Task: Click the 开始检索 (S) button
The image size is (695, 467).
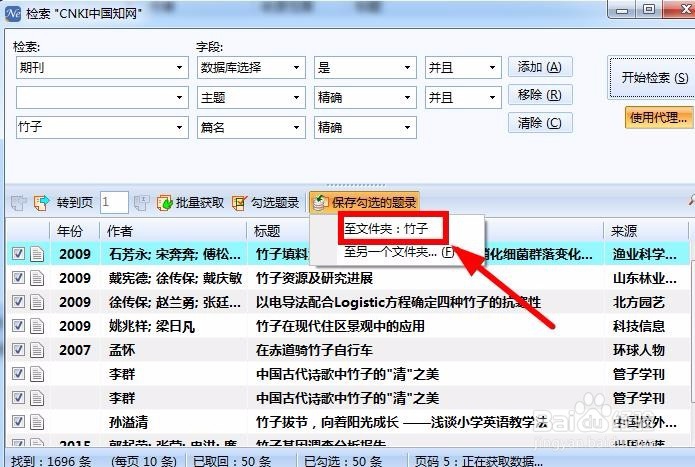Action: point(653,78)
